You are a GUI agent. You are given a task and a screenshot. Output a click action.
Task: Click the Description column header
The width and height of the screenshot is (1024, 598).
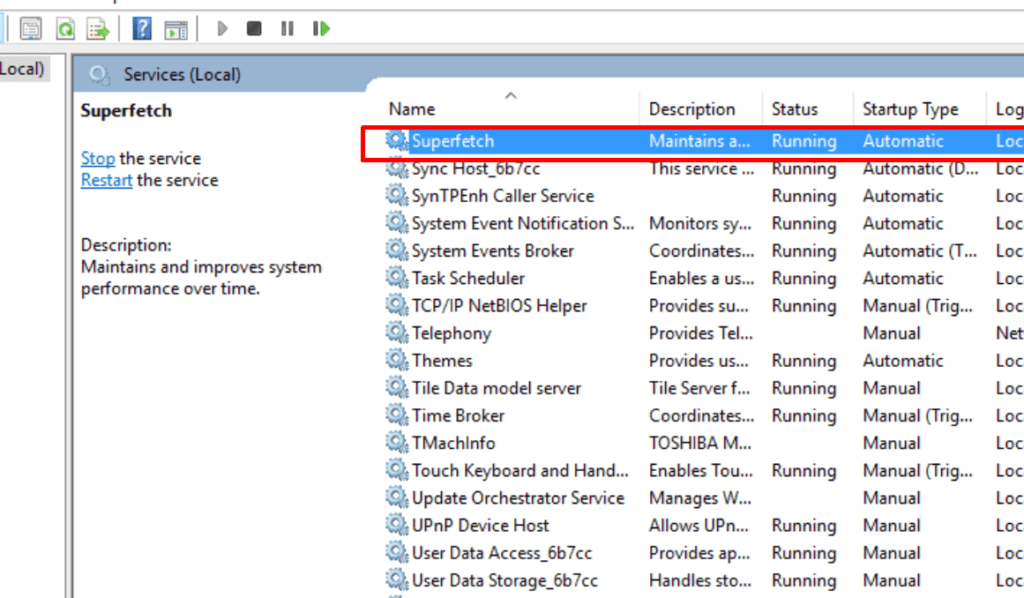click(x=691, y=109)
